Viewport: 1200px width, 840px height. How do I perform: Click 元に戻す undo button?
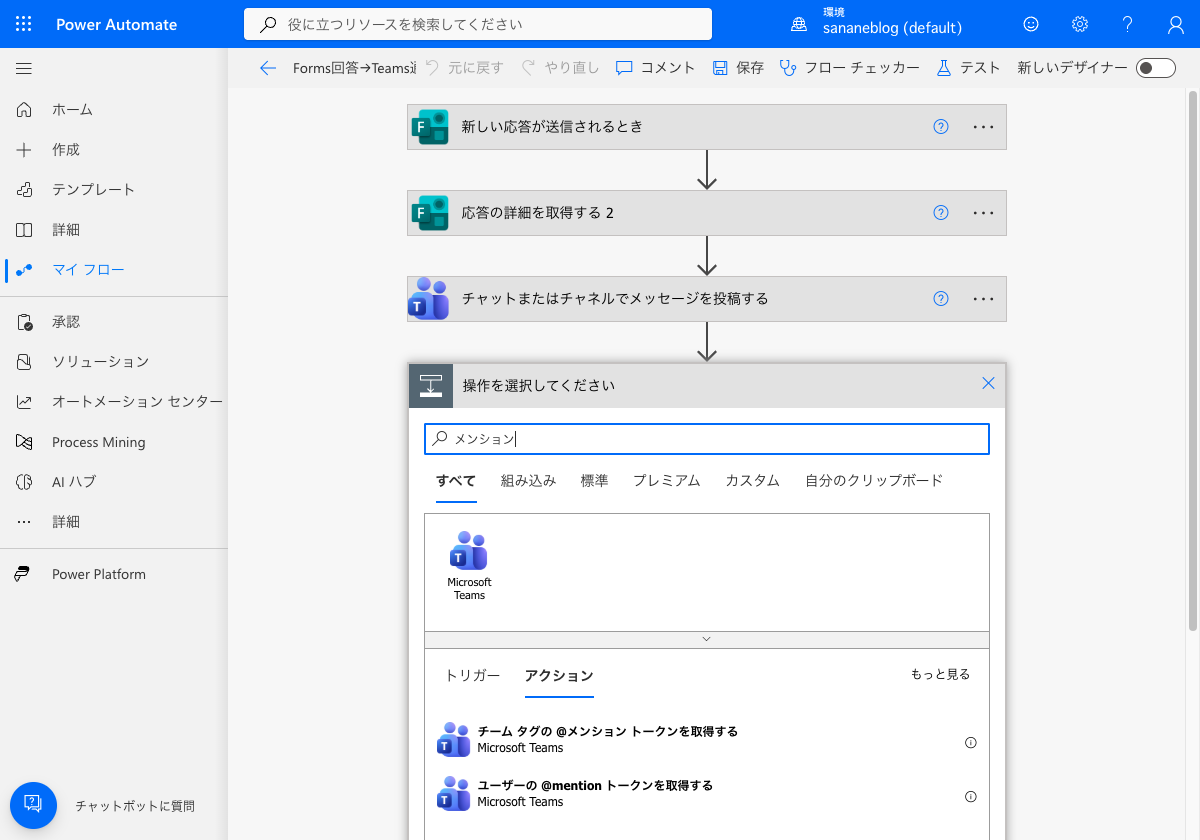coord(464,68)
